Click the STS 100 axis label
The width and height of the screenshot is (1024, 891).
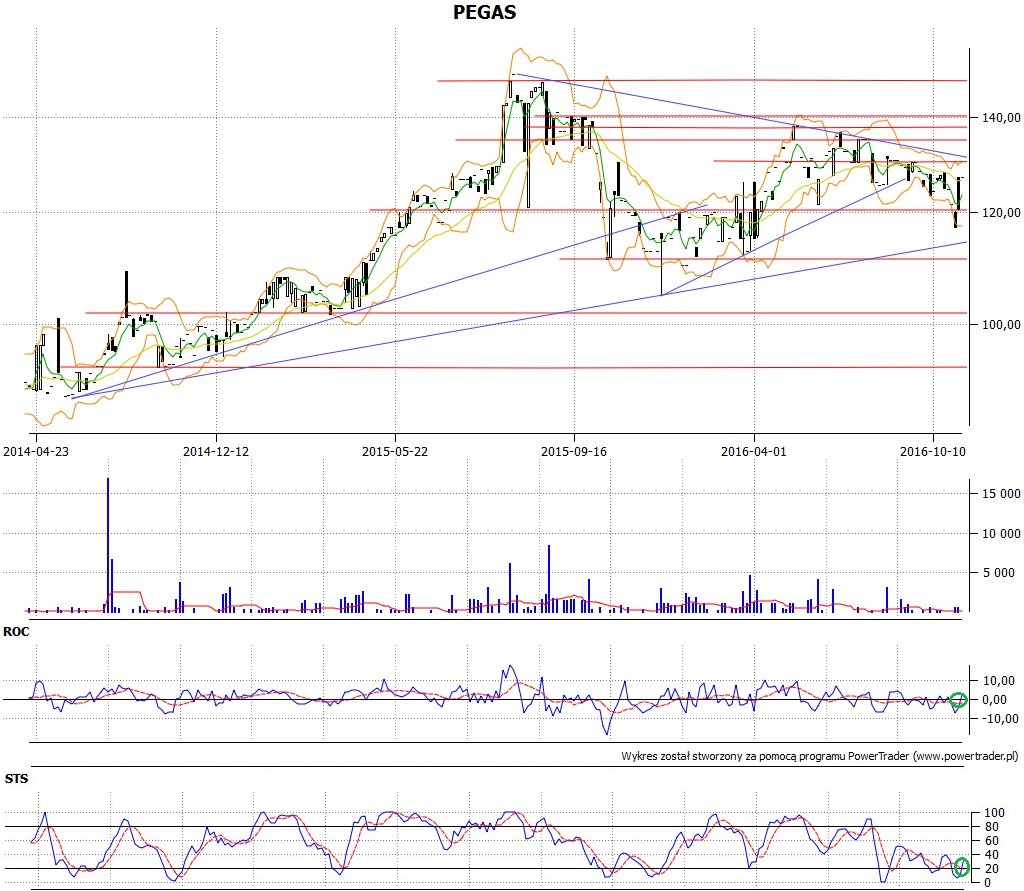994,813
